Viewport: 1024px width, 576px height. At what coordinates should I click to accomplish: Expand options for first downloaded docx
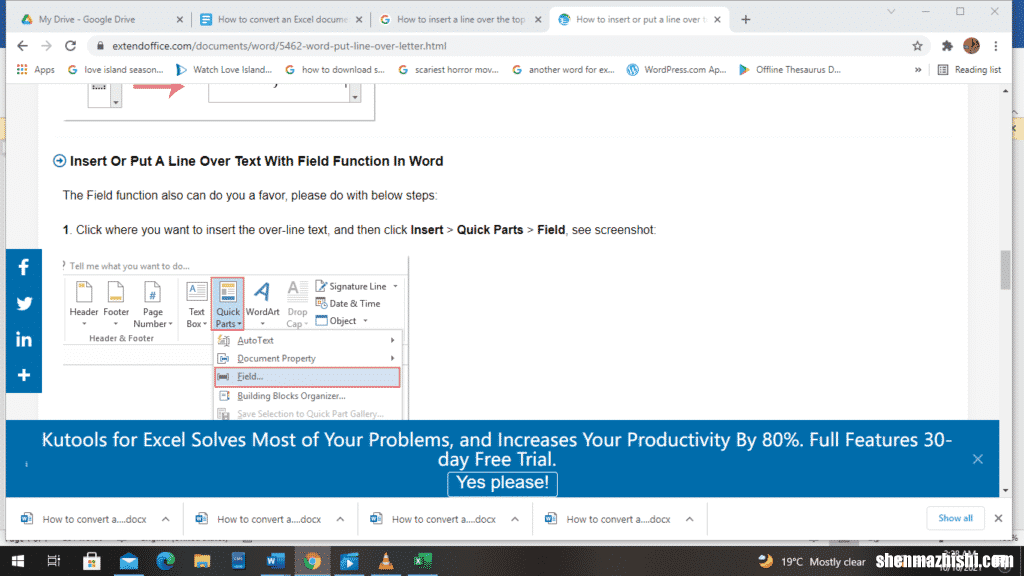tap(165, 519)
